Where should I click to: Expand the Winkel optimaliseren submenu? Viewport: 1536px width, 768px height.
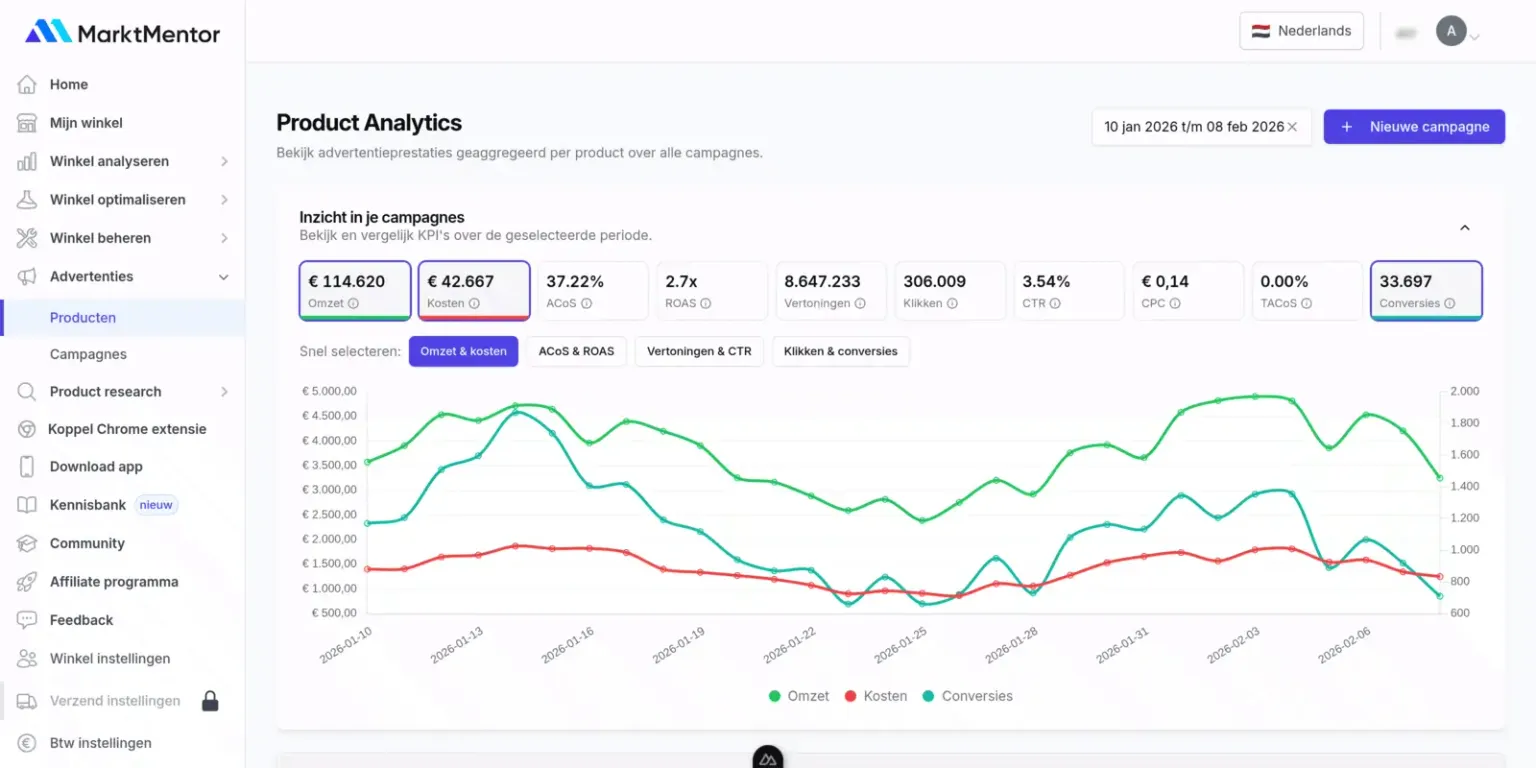point(224,200)
